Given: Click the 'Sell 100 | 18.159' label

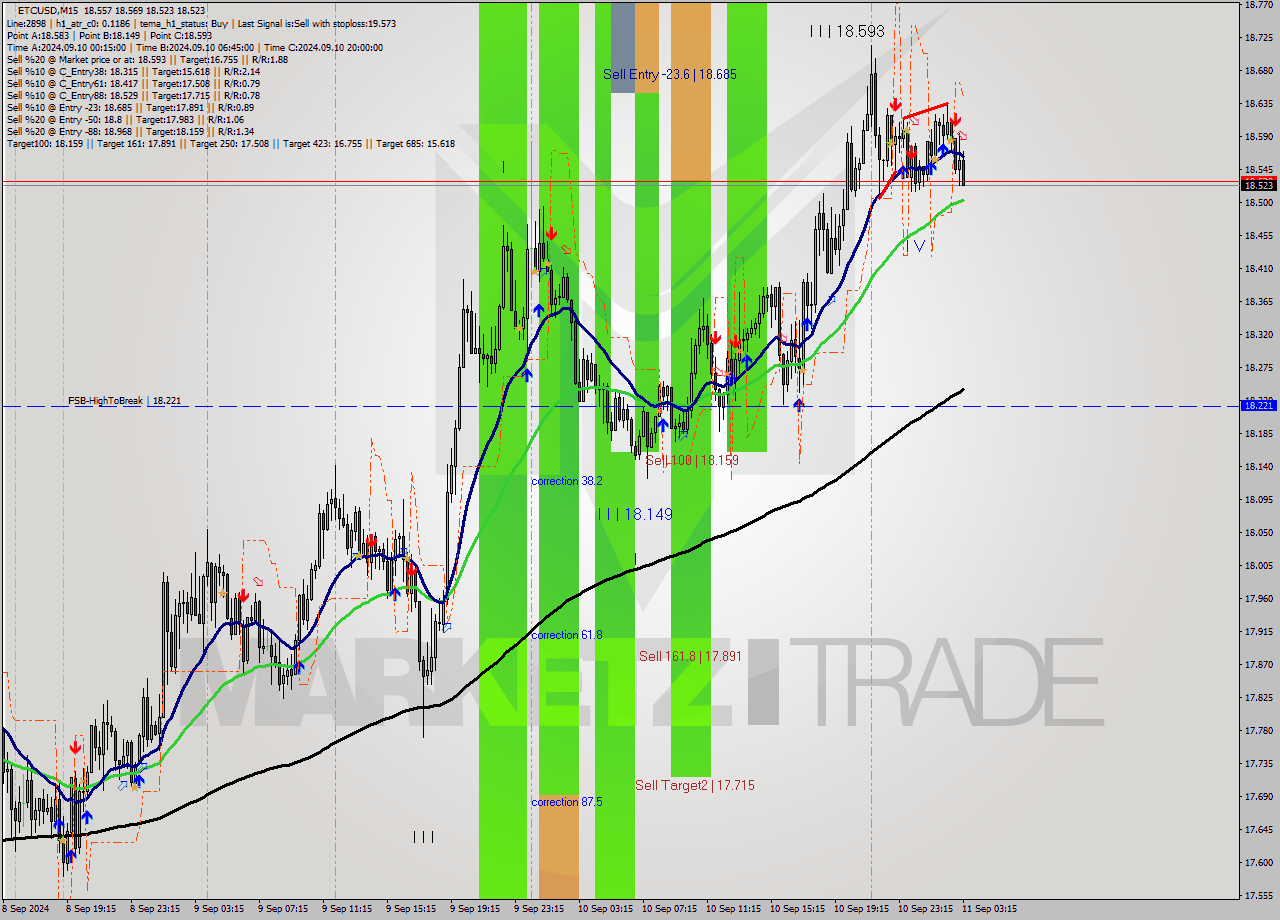Looking at the screenshot, I should click(x=692, y=460).
